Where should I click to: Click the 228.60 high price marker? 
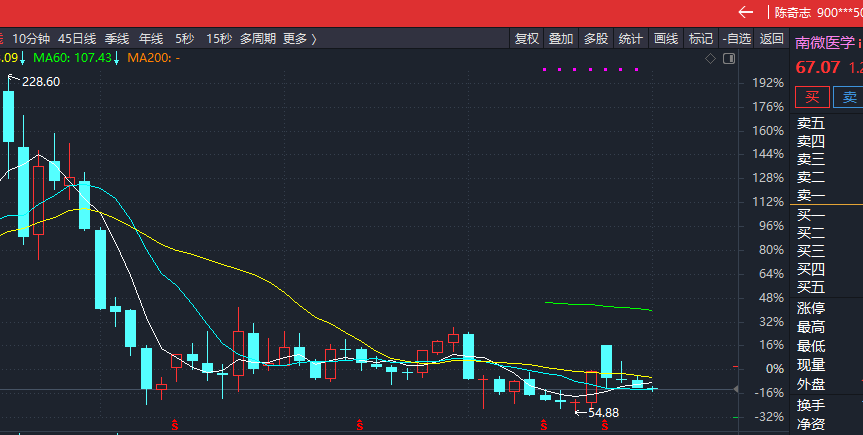[x=40, y=81]
